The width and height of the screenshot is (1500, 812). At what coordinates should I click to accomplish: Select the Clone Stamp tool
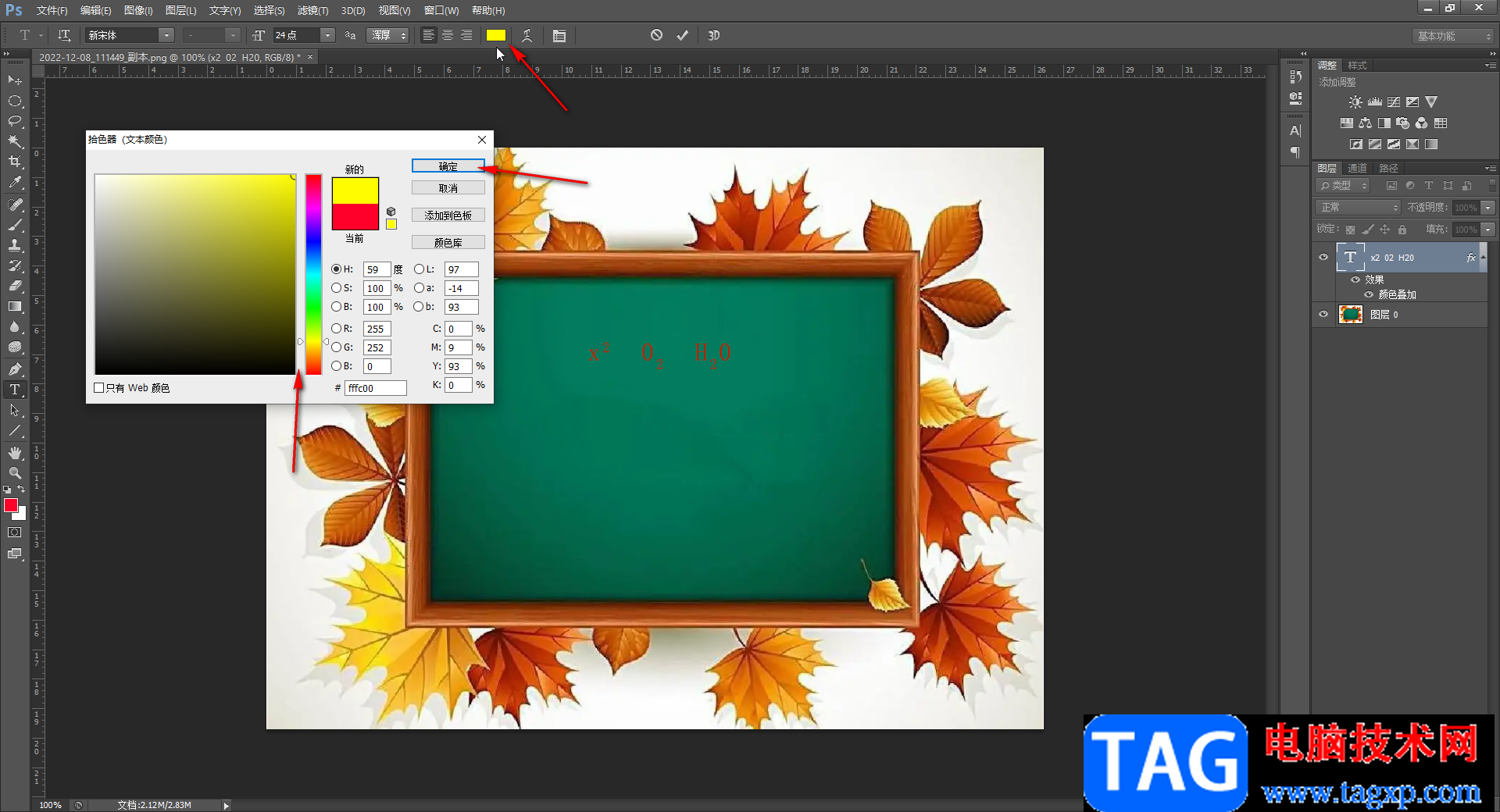(15, 245)
